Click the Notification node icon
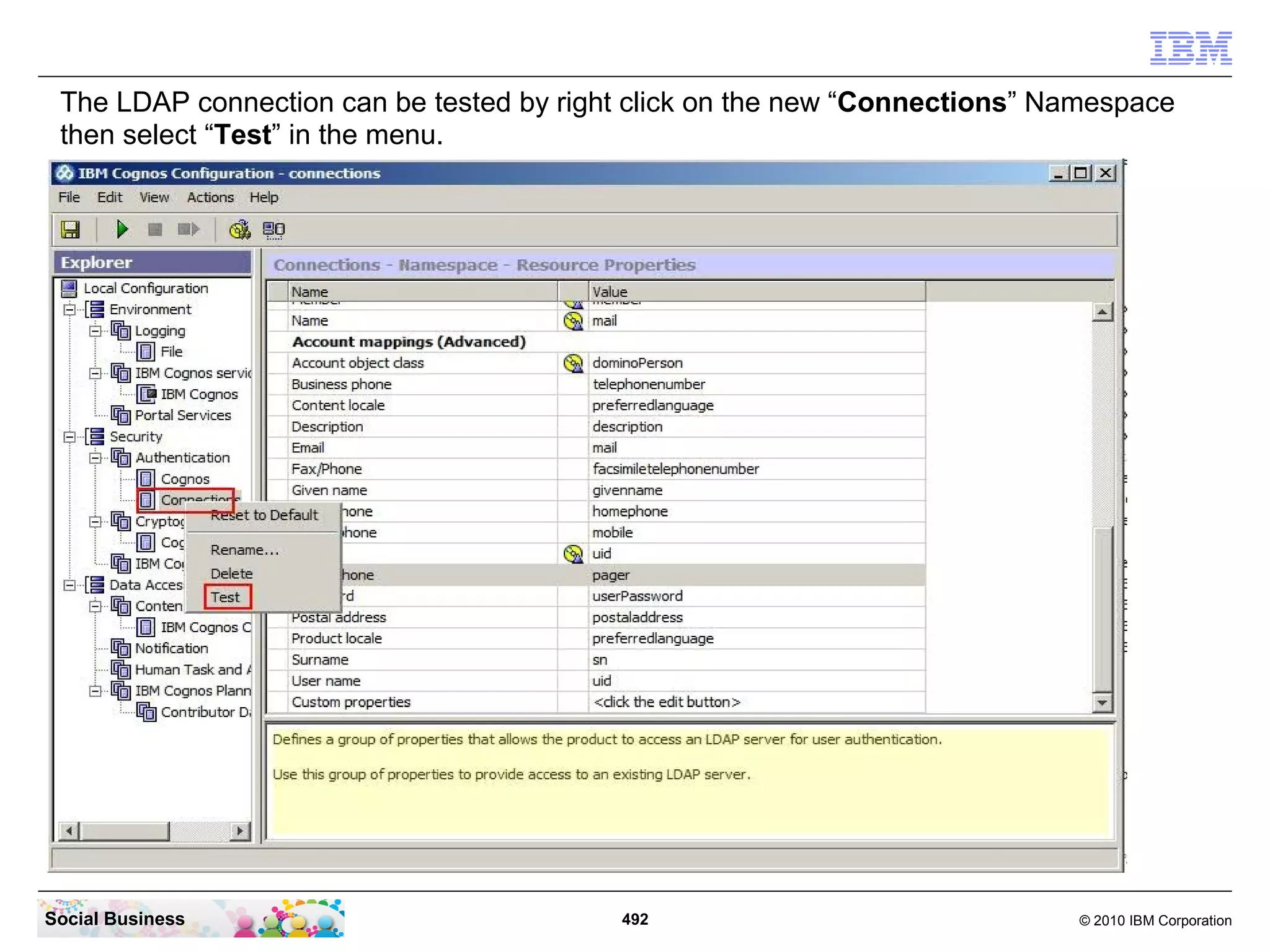The image size is (1270, 952). pos(121,648)
